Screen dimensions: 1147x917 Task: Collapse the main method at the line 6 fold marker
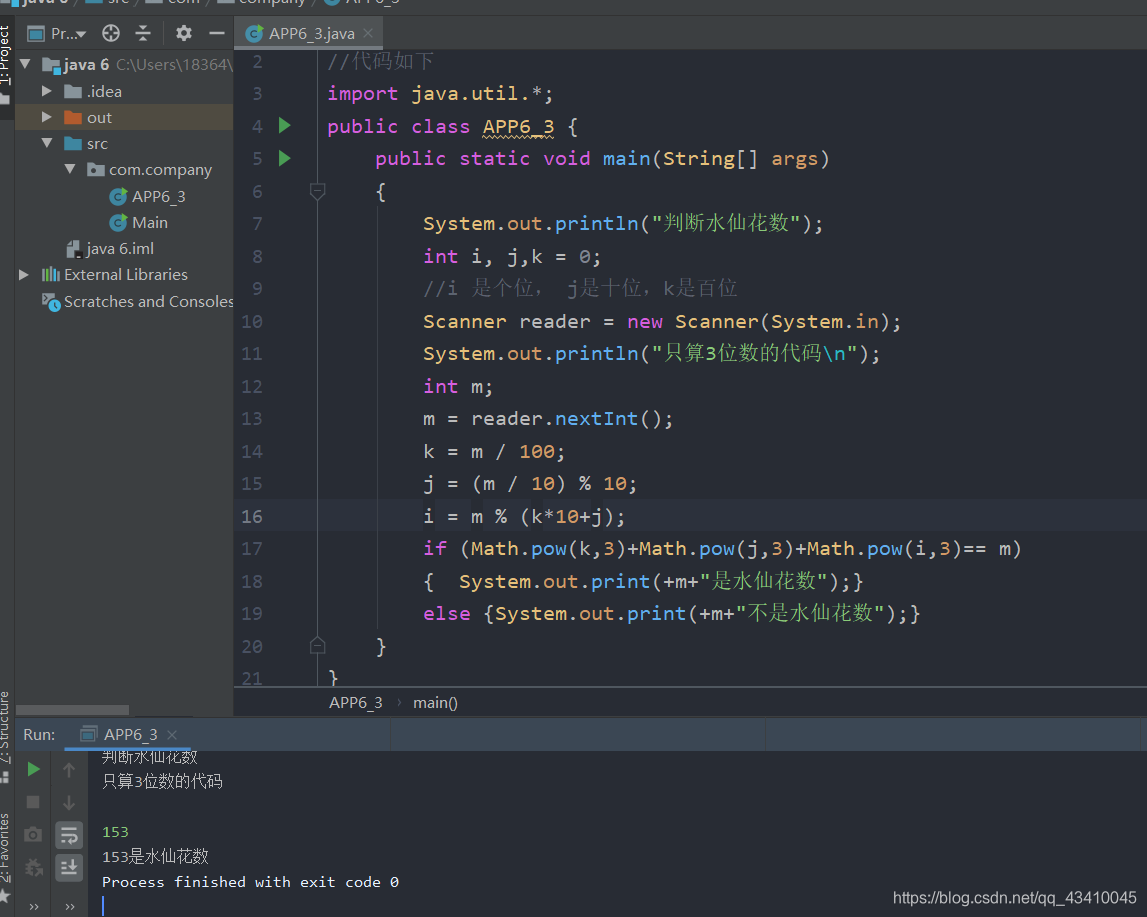point(317,192)
